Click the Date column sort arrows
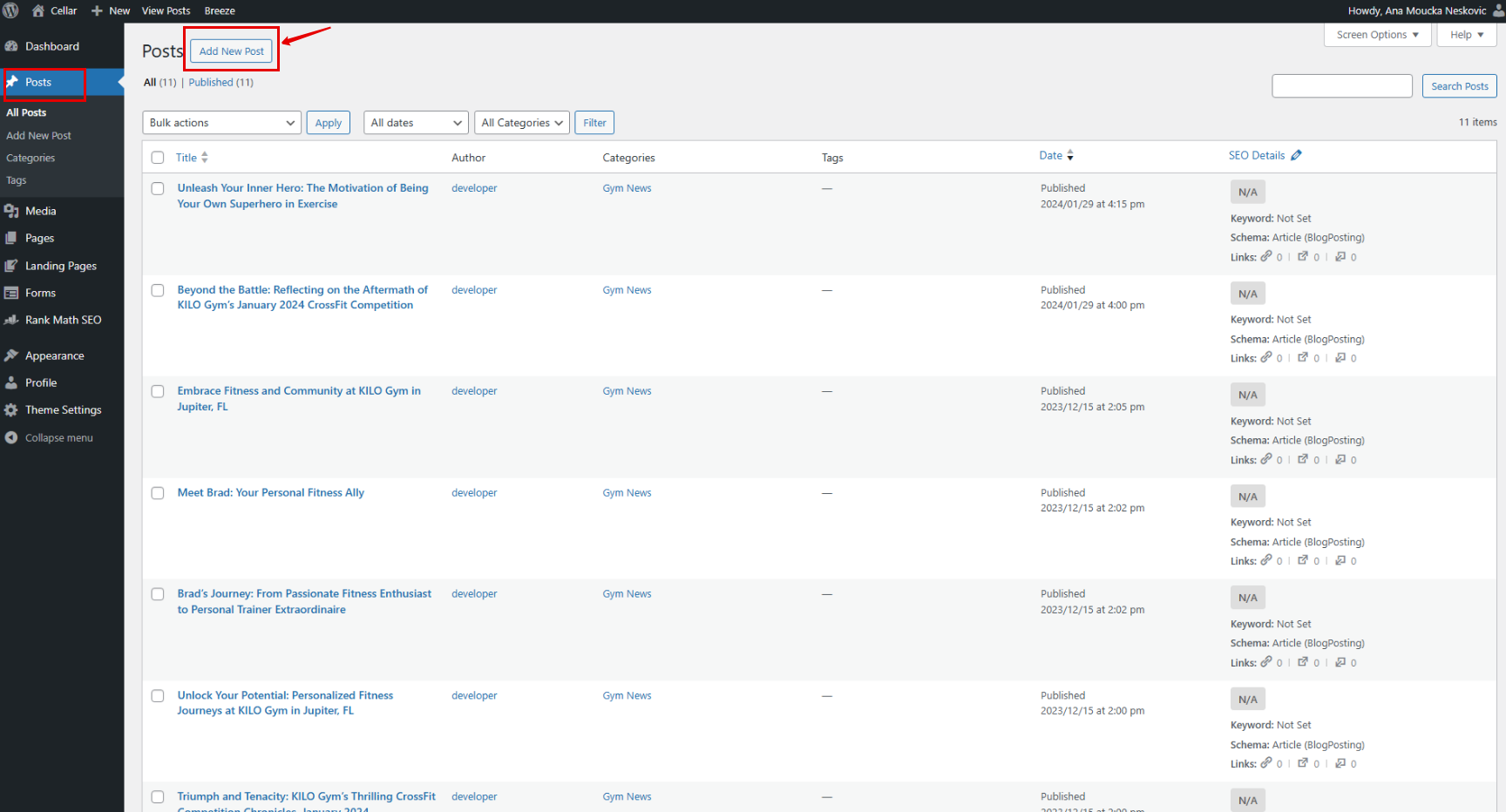This screenshot has width=1506, height=812. (1070, 156)
